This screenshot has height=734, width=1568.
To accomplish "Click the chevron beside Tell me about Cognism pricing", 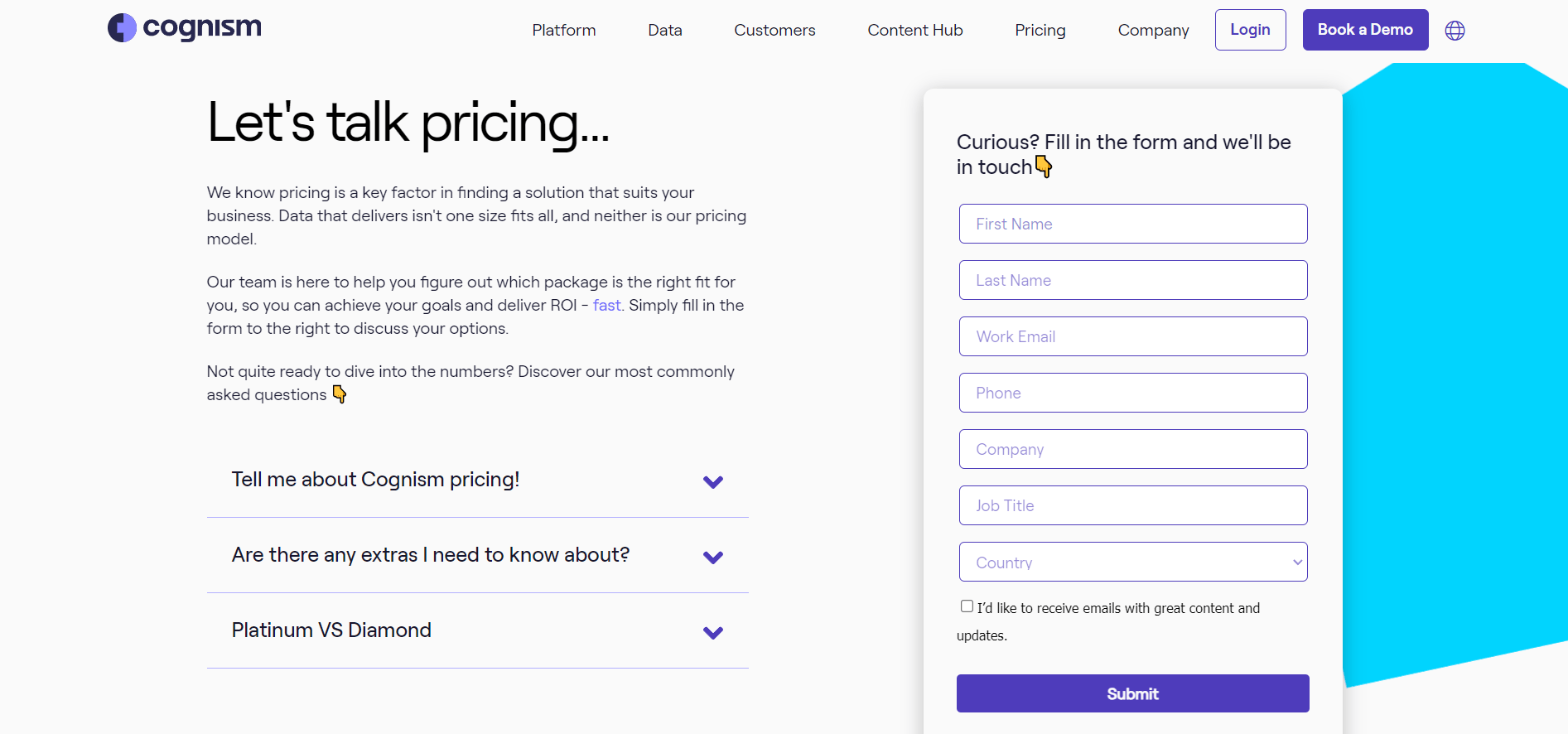I will pyautogui.click(x=712, y=482).
